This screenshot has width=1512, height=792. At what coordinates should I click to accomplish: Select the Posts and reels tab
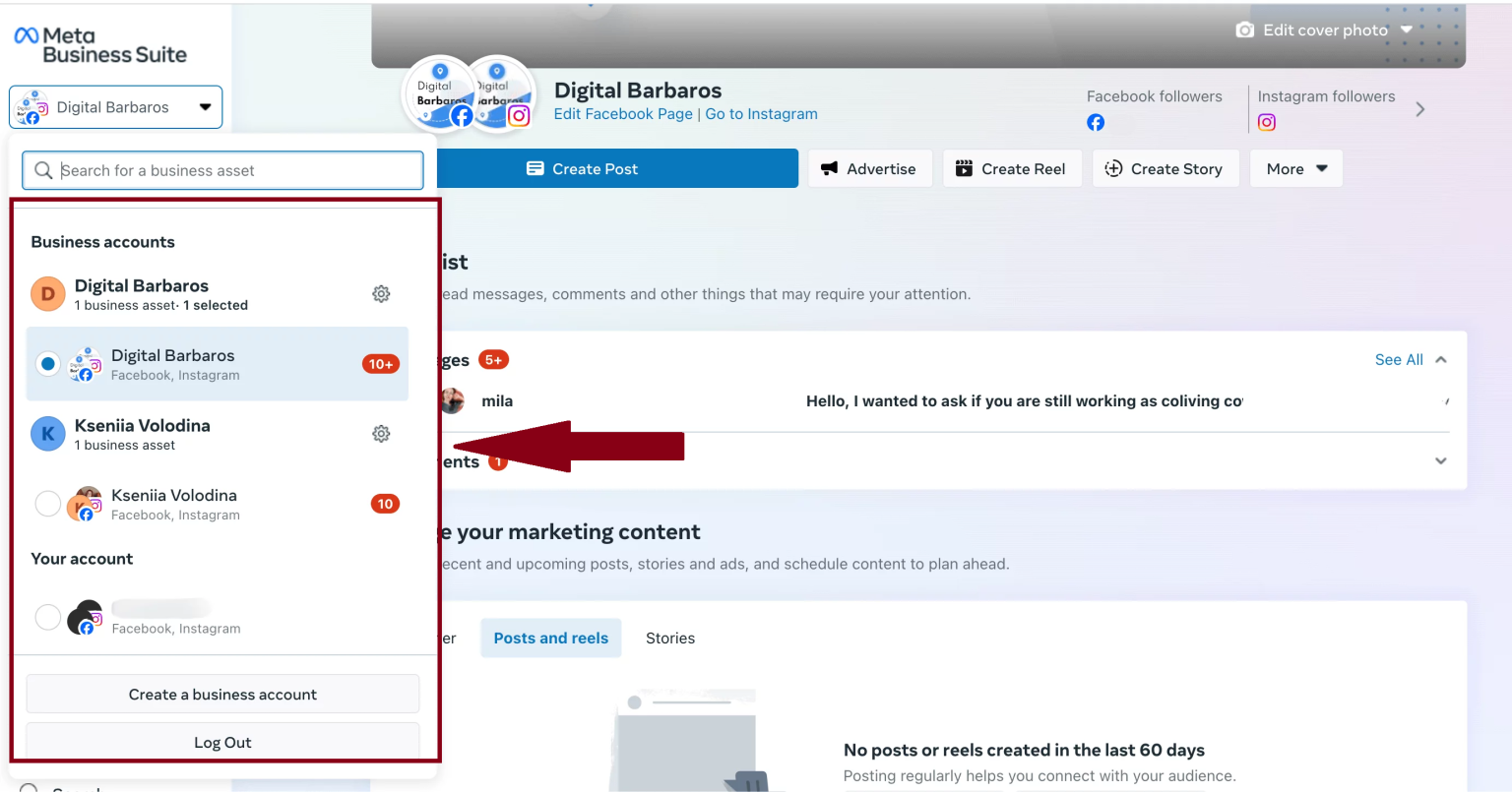550,638
